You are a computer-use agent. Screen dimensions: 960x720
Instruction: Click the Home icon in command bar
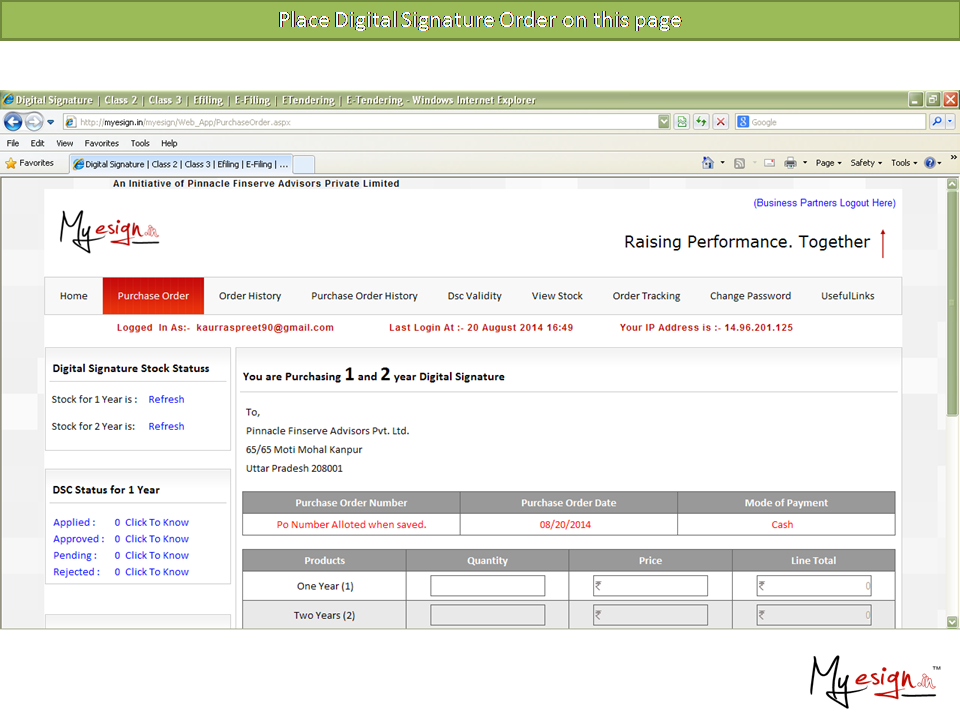[x=708, y=163]
